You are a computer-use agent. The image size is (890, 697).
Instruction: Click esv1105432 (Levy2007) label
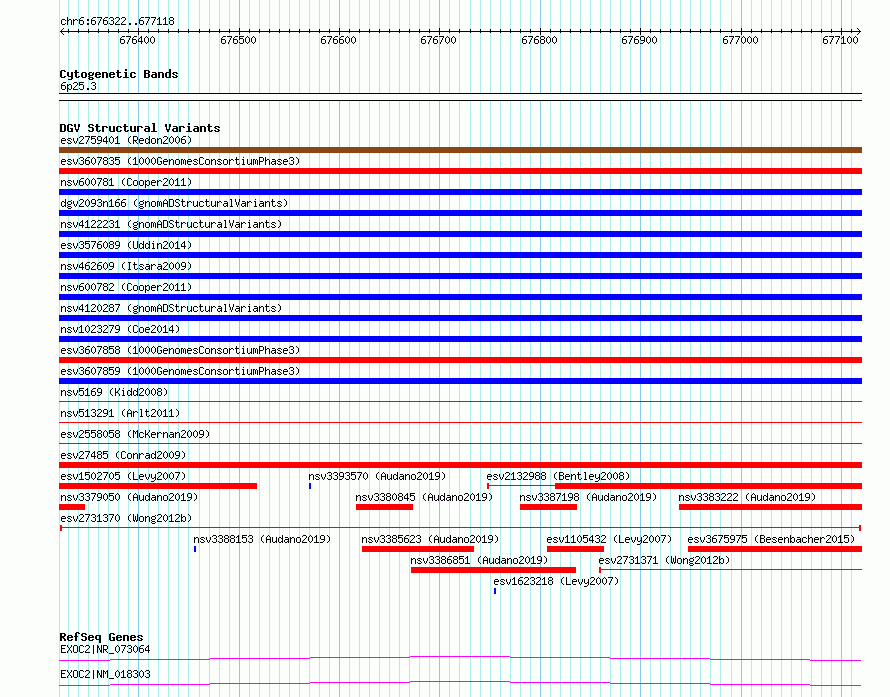click(x=609, y=539)
